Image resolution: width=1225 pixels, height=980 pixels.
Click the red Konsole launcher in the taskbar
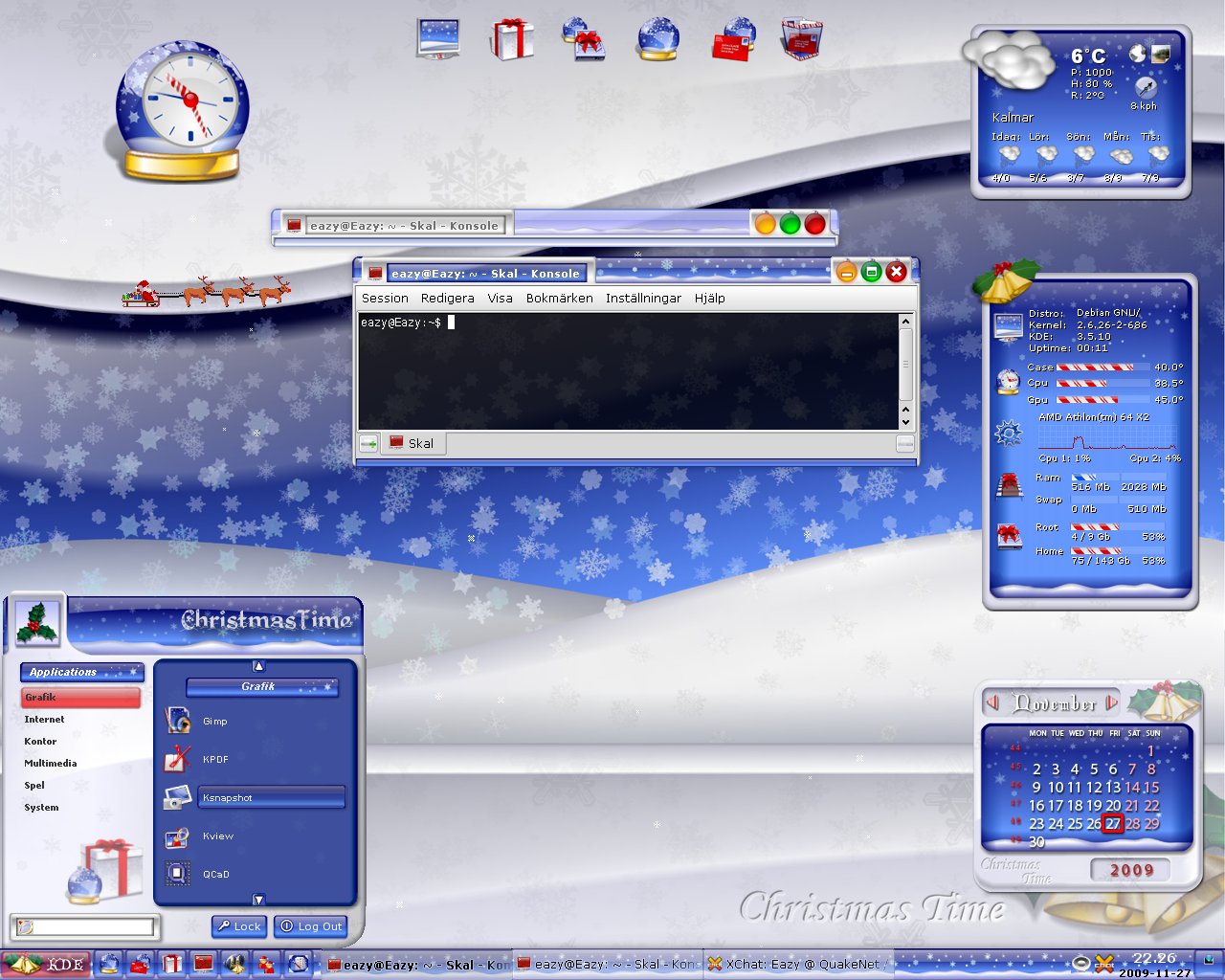pyautogui.click(x=203, y=964)
